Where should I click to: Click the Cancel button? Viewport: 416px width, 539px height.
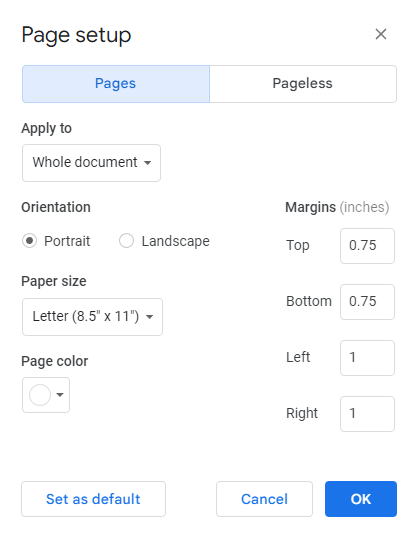(x=264, y=499)
